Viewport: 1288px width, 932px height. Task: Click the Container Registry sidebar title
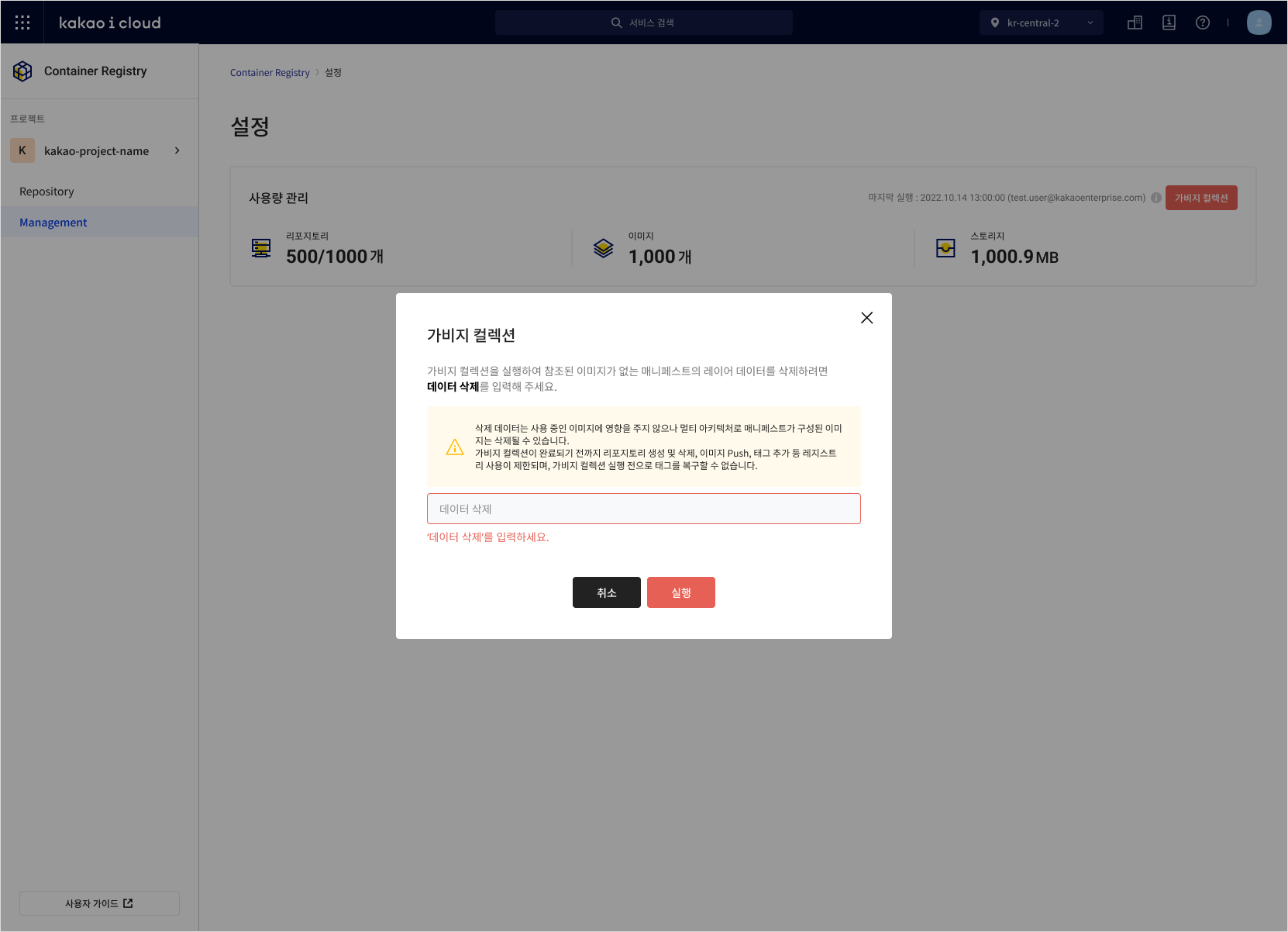(95, 71)
